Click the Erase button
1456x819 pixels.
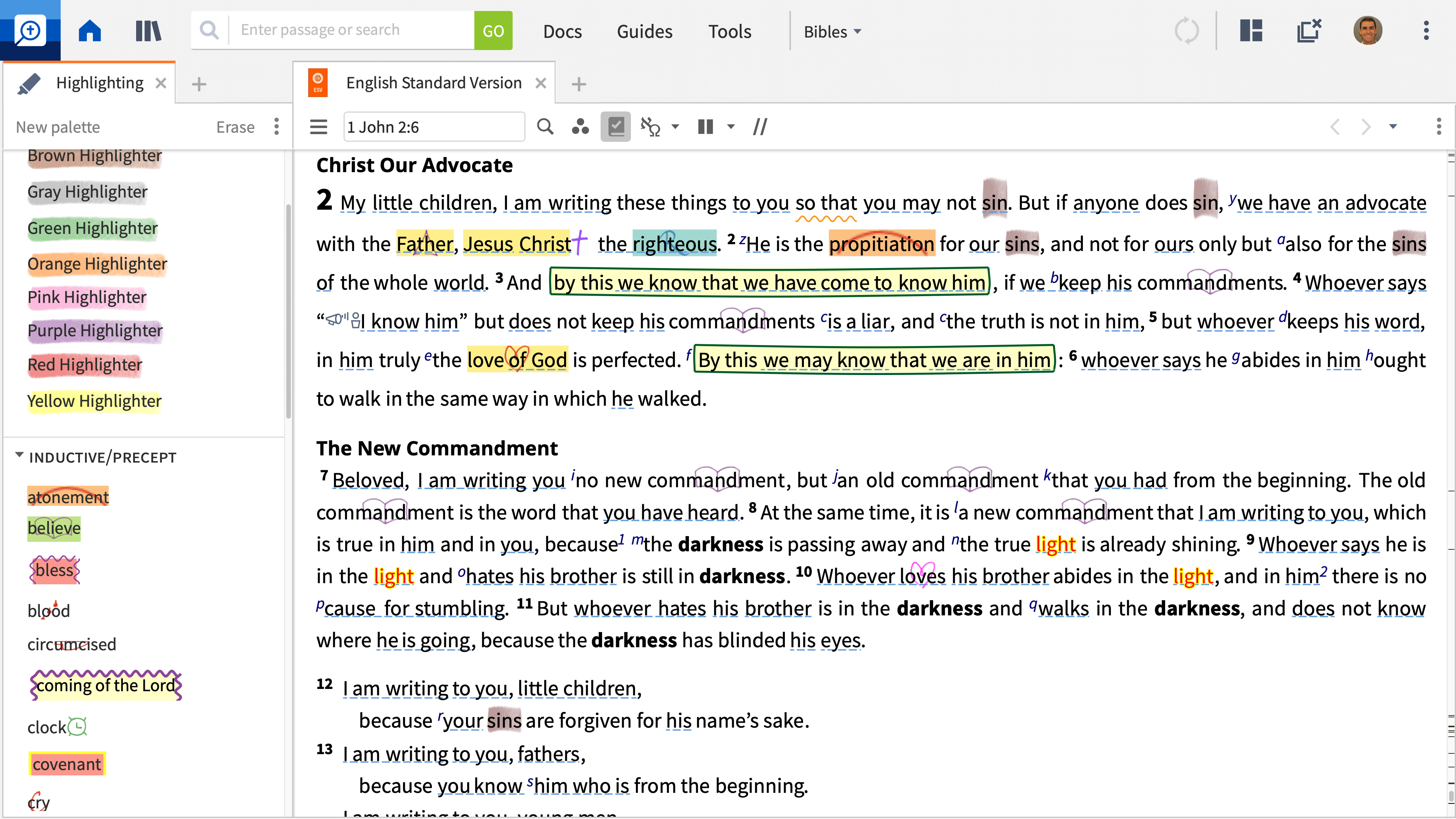tap(235, 127)
